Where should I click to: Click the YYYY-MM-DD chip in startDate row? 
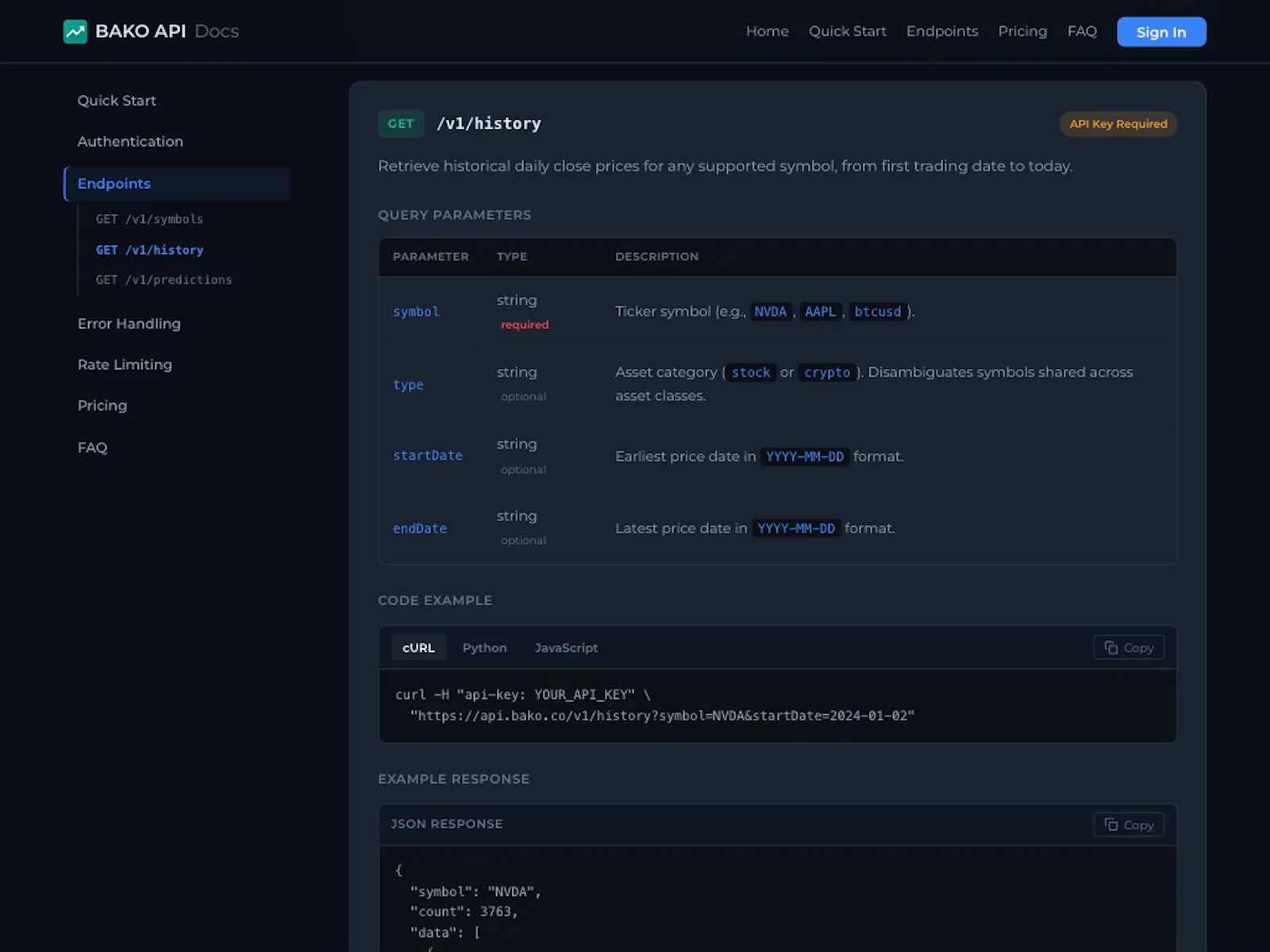pos(804,456)
